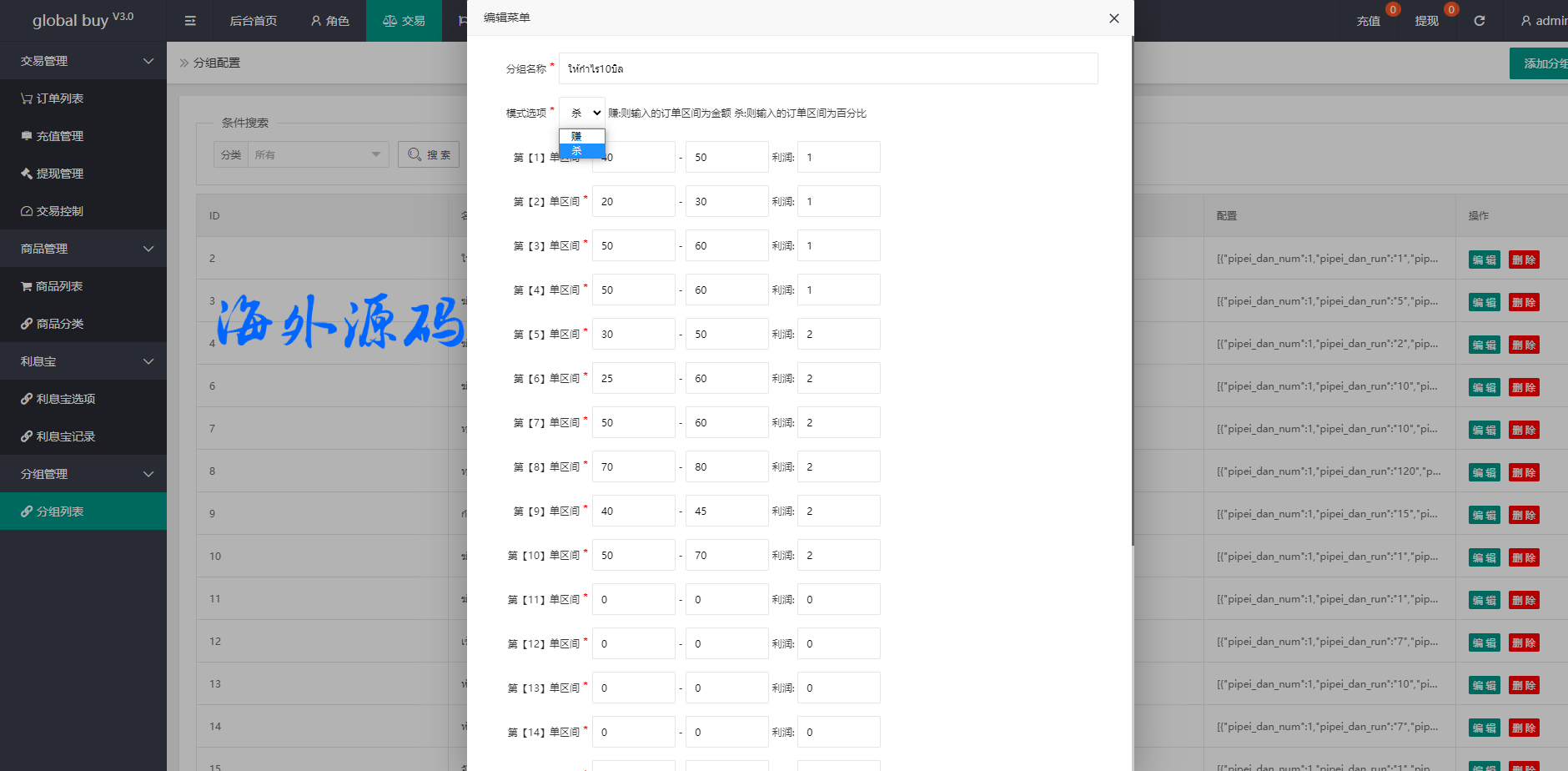Switch to the 角色 top tab
This screenshot has height=771, width=1568.
[329, 21]
